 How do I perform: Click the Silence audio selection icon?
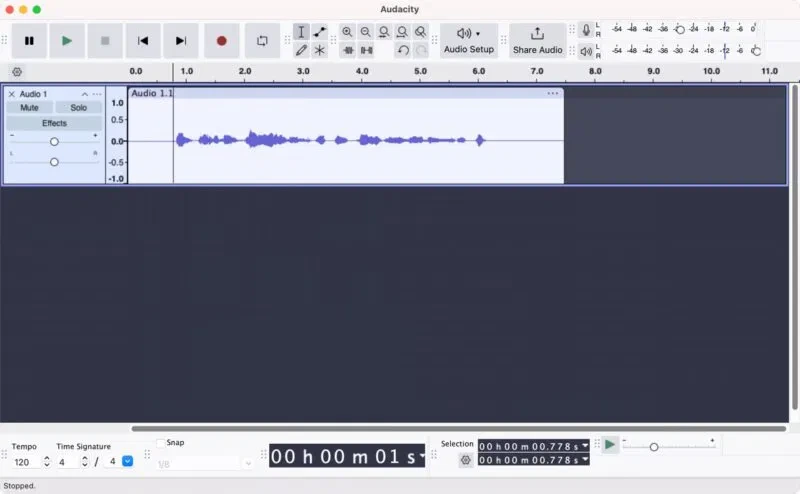click(366, 50)
